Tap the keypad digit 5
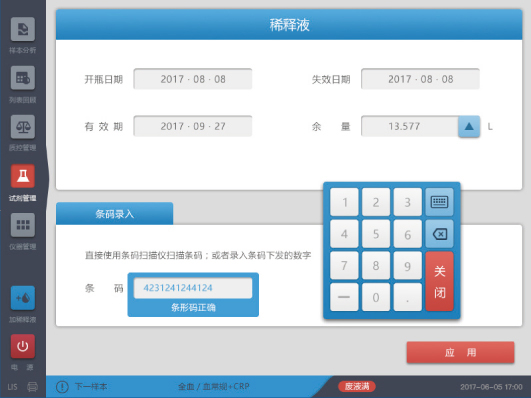Screen dimensions: 531x398 click(x=376, y=234)
